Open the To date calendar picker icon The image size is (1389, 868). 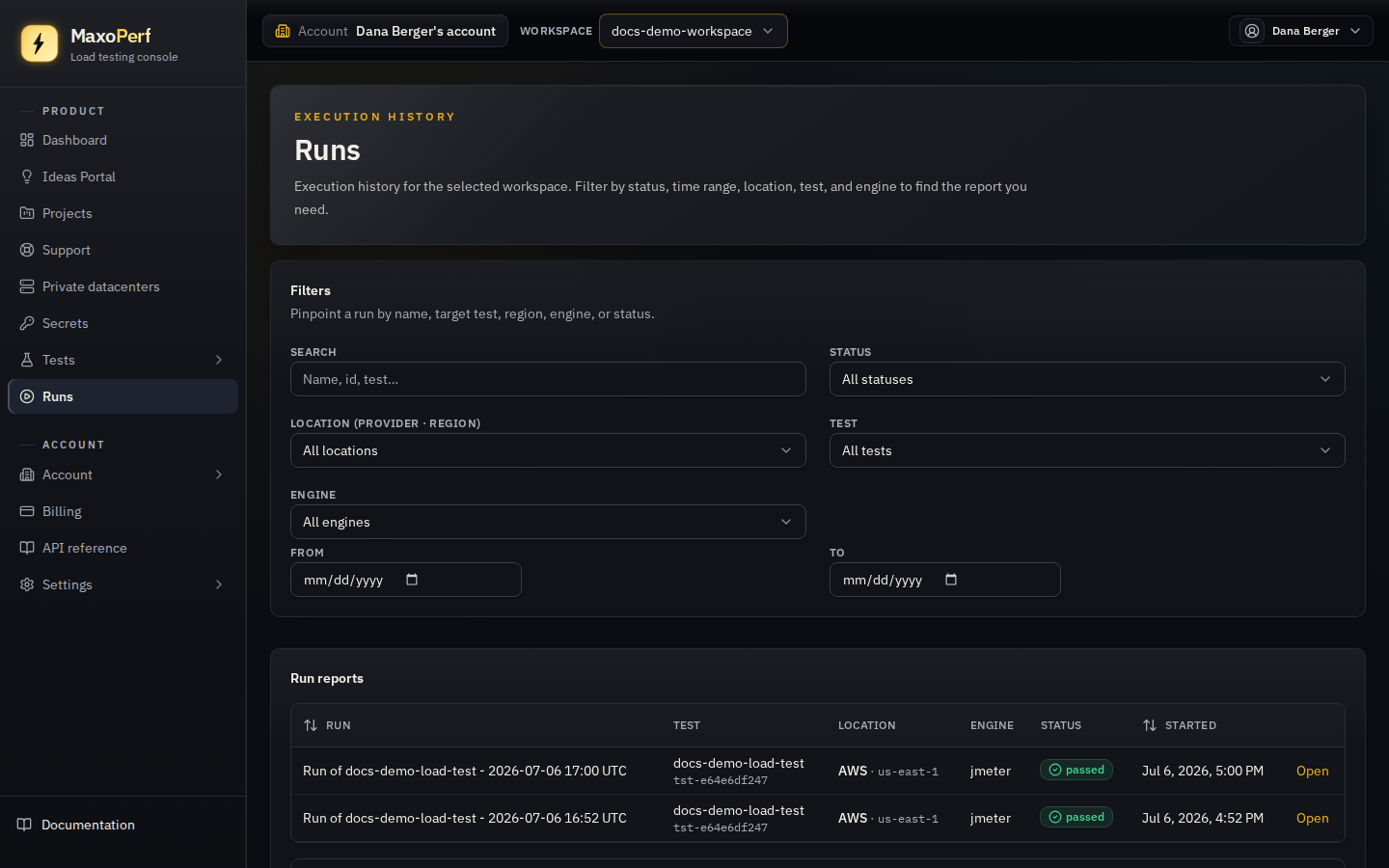click(951, 580)
